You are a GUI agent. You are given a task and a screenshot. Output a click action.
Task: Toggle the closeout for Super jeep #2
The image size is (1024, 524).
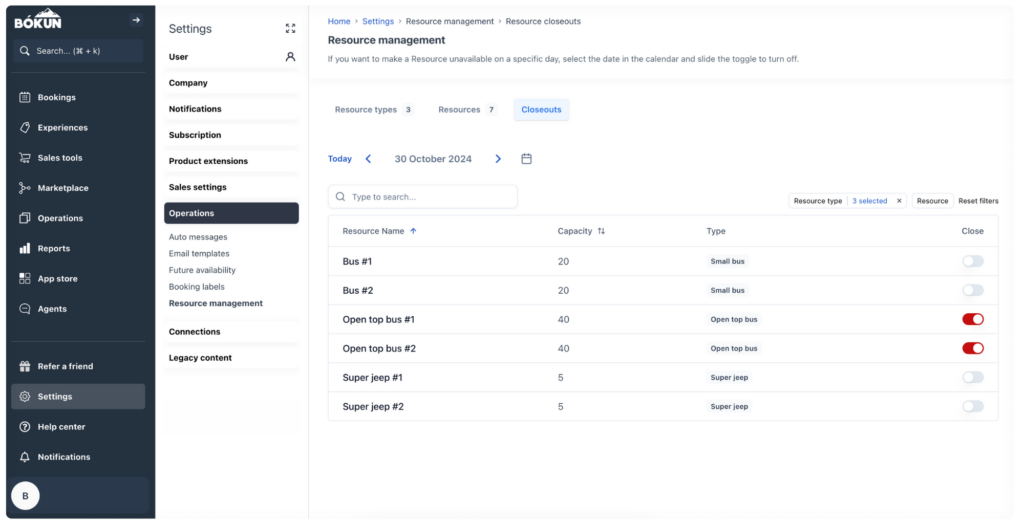point(972,406)
